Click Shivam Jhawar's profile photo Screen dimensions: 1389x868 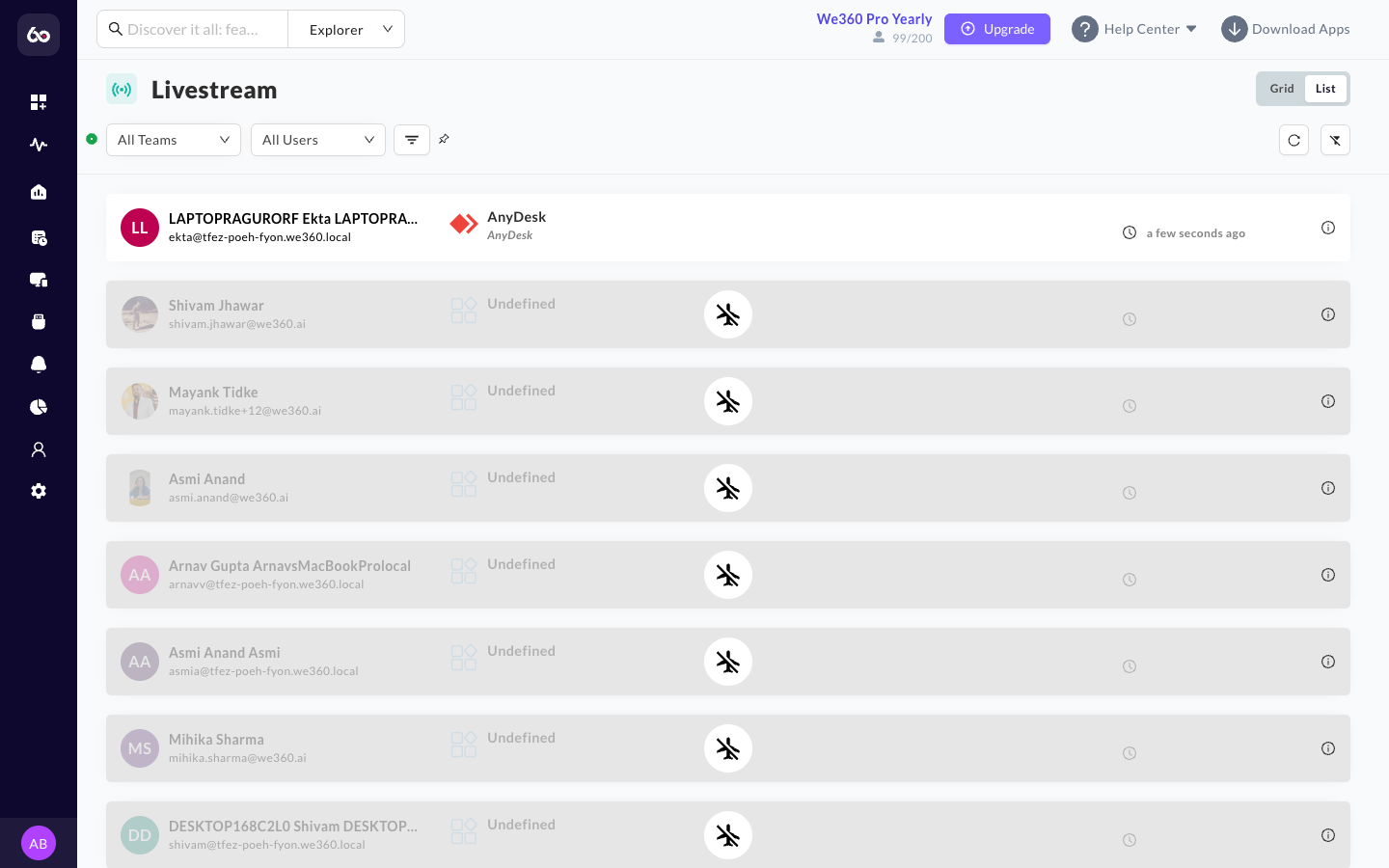(140, 314)
